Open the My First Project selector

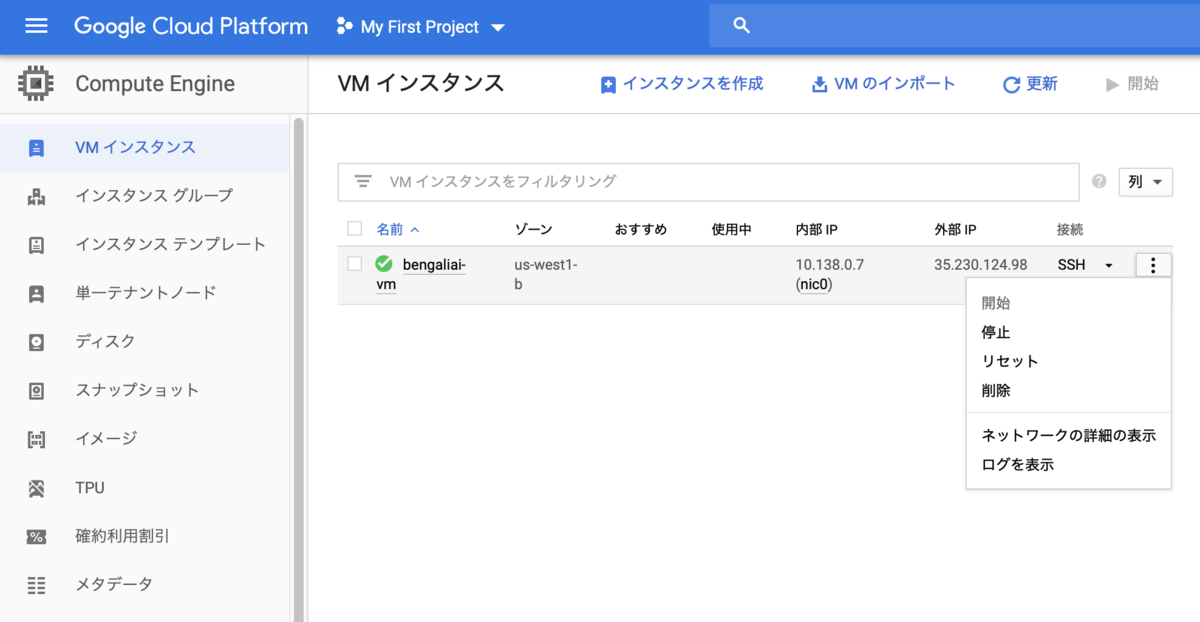tap(420, 27)
